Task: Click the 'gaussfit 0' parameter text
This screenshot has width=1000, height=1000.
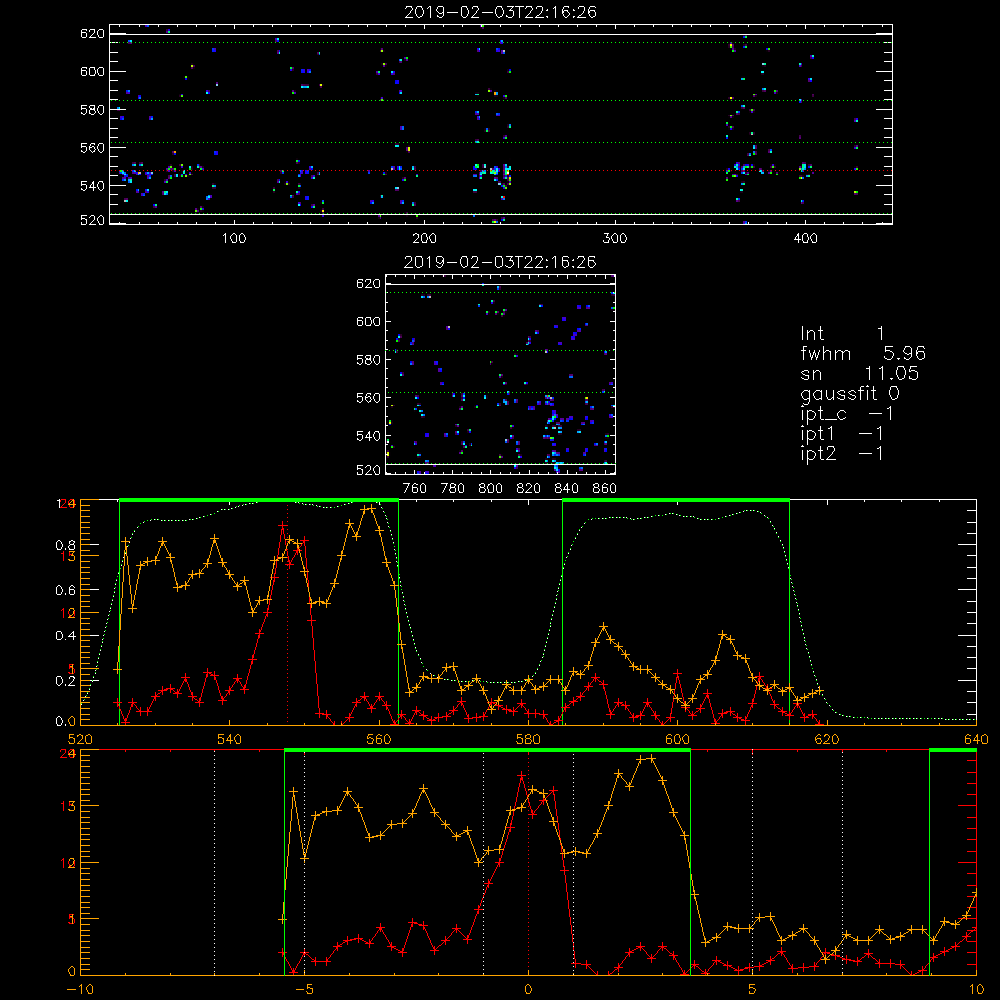Action: pos(849,394)
